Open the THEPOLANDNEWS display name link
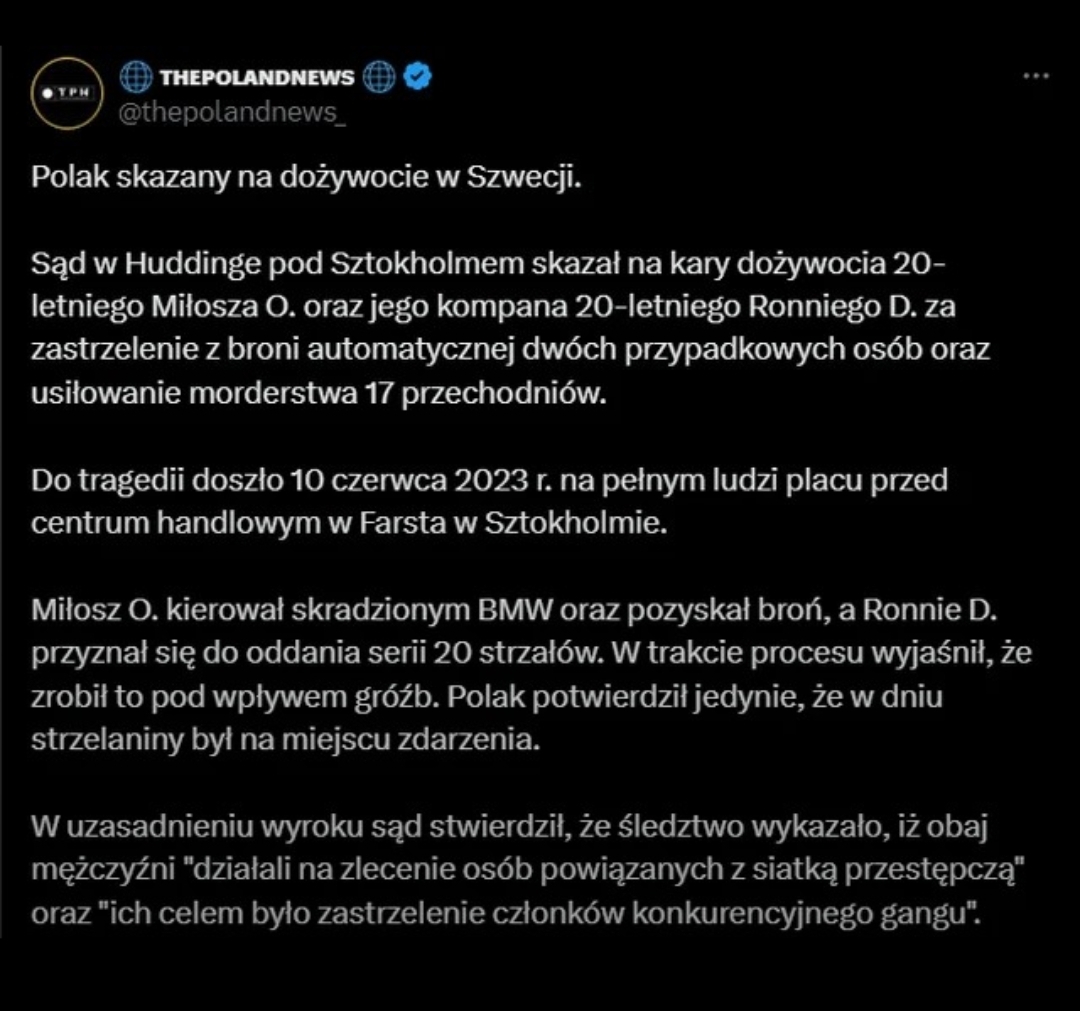 tap(257, 78)
